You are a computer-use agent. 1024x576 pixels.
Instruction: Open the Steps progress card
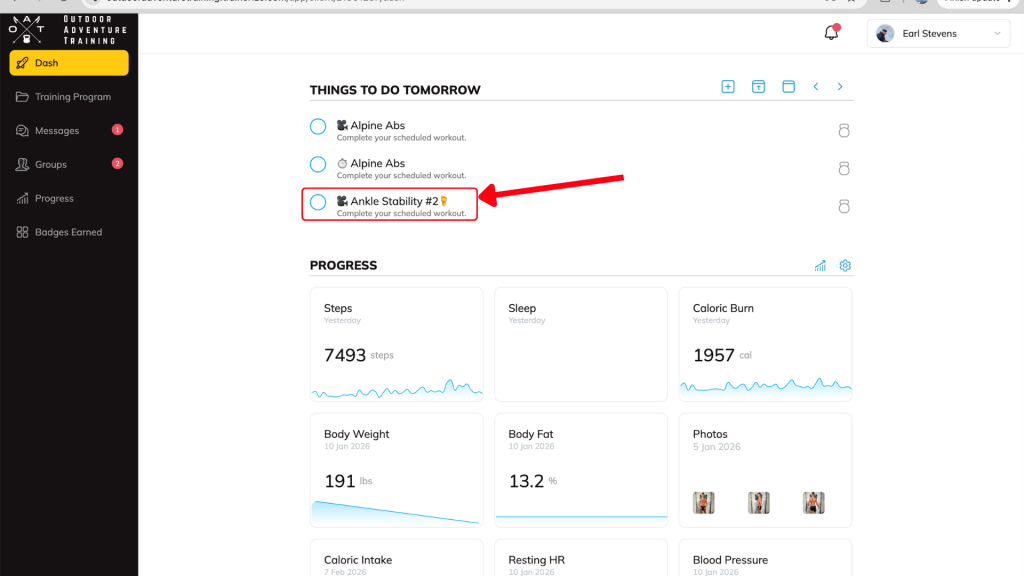[397, 344]
